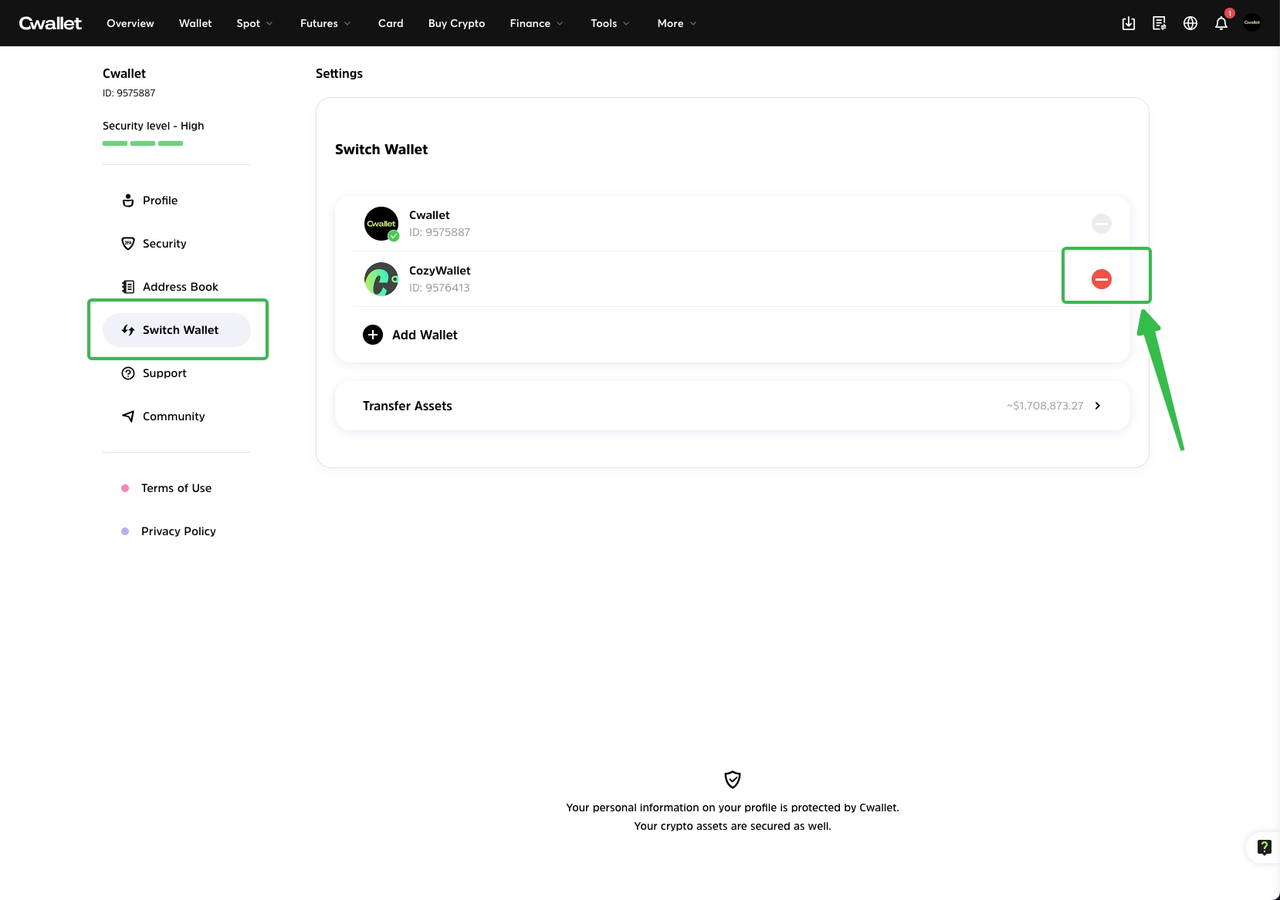Screen dimensions: 1280x900
Task: Click the red remove button for CozyWallet
Action: click(x=1101, y=279)
